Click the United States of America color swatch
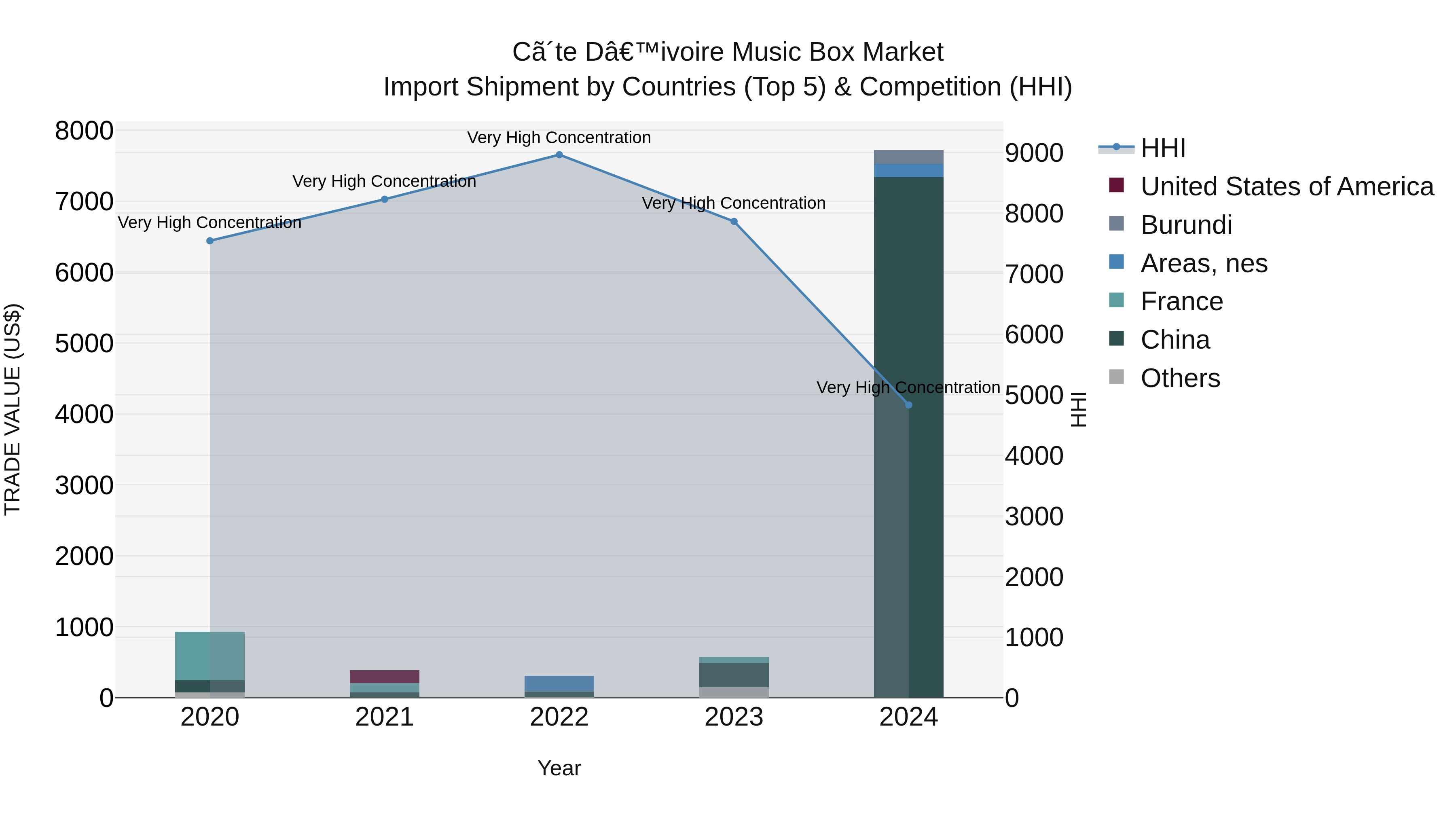Screen dimensions: 1456x819 (1116, 185)
